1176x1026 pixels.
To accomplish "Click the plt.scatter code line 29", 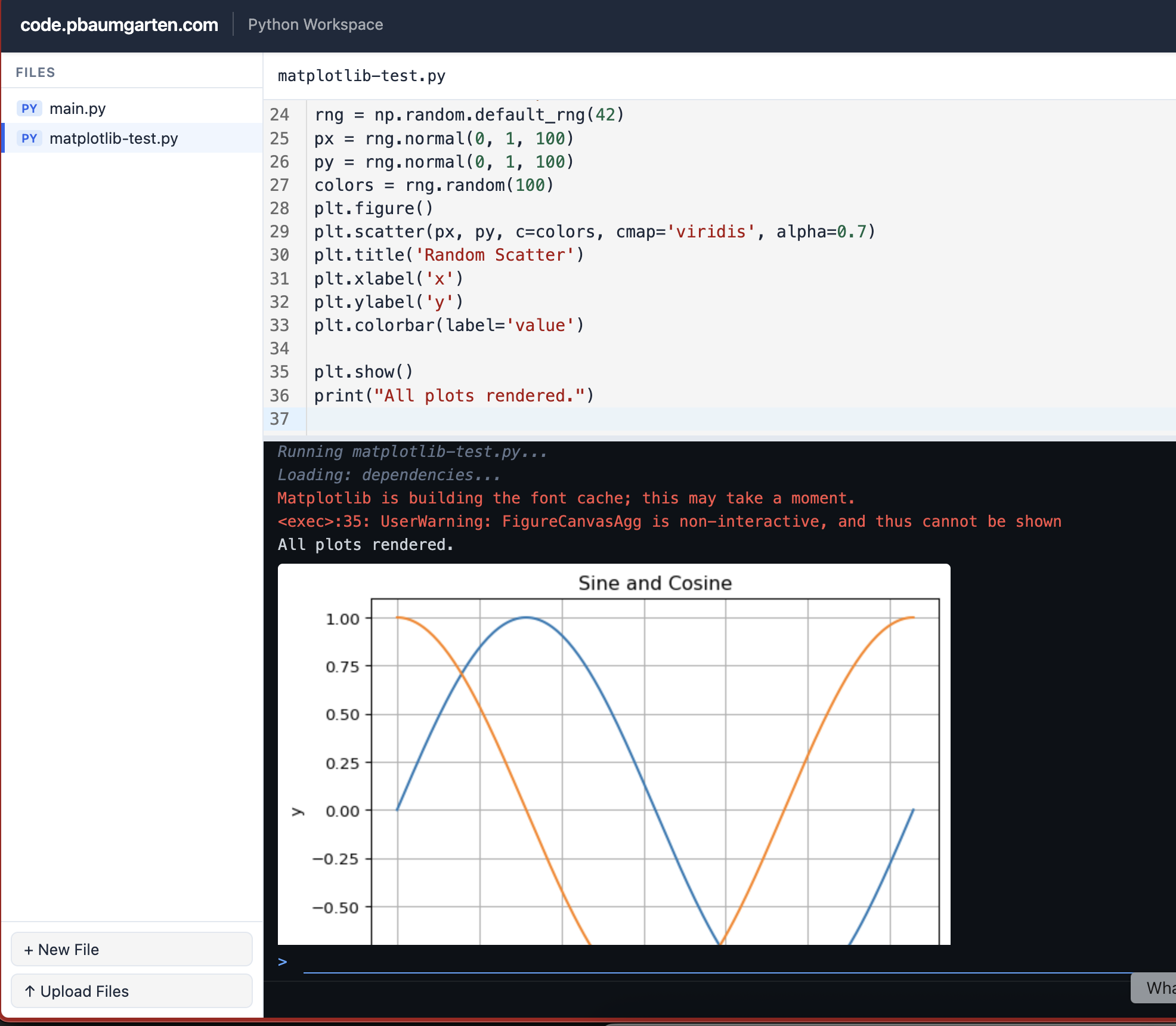I will [x=595, y=231].
